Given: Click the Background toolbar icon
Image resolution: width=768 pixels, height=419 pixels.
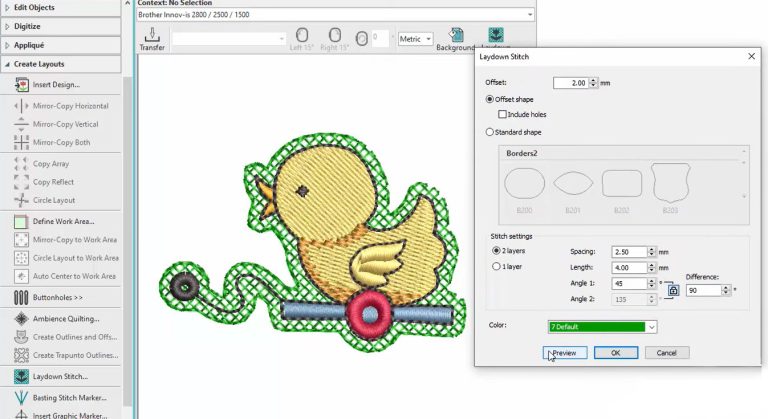Looking at the screenshot, I should [456, 39].
